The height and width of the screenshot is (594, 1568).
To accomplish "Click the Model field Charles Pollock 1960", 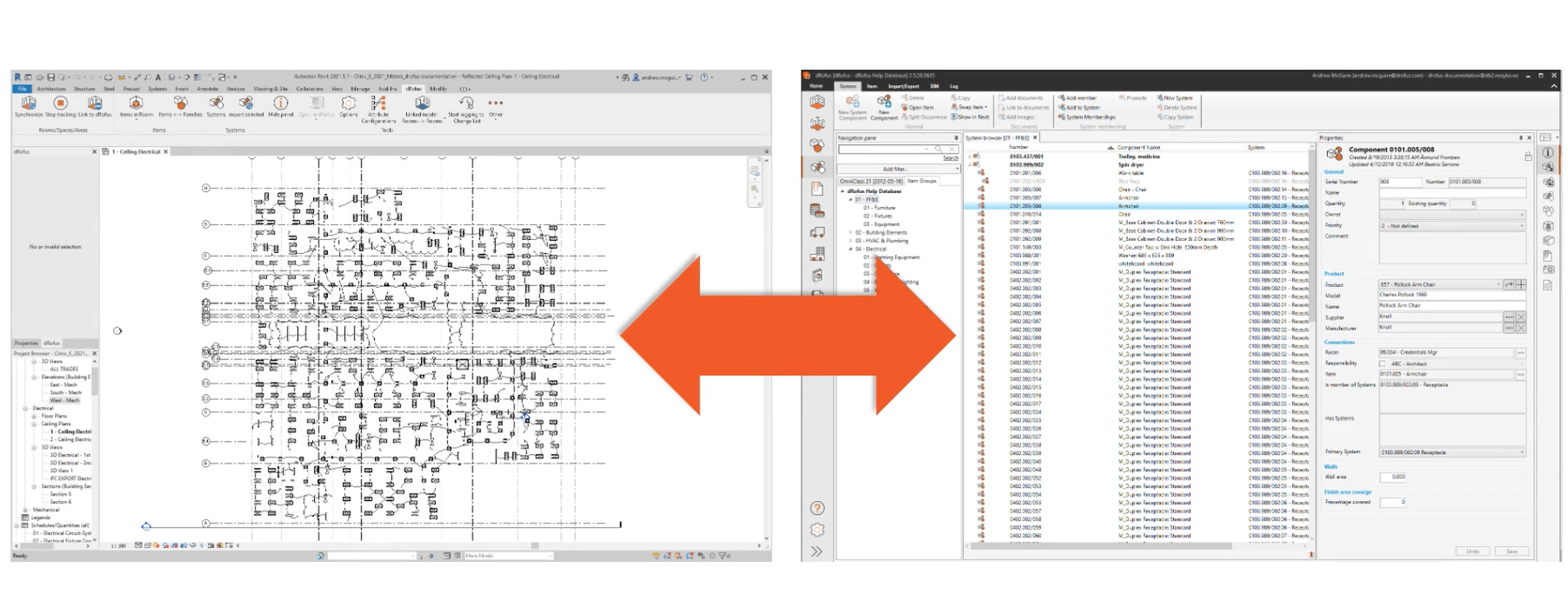I will [1452, 295].
